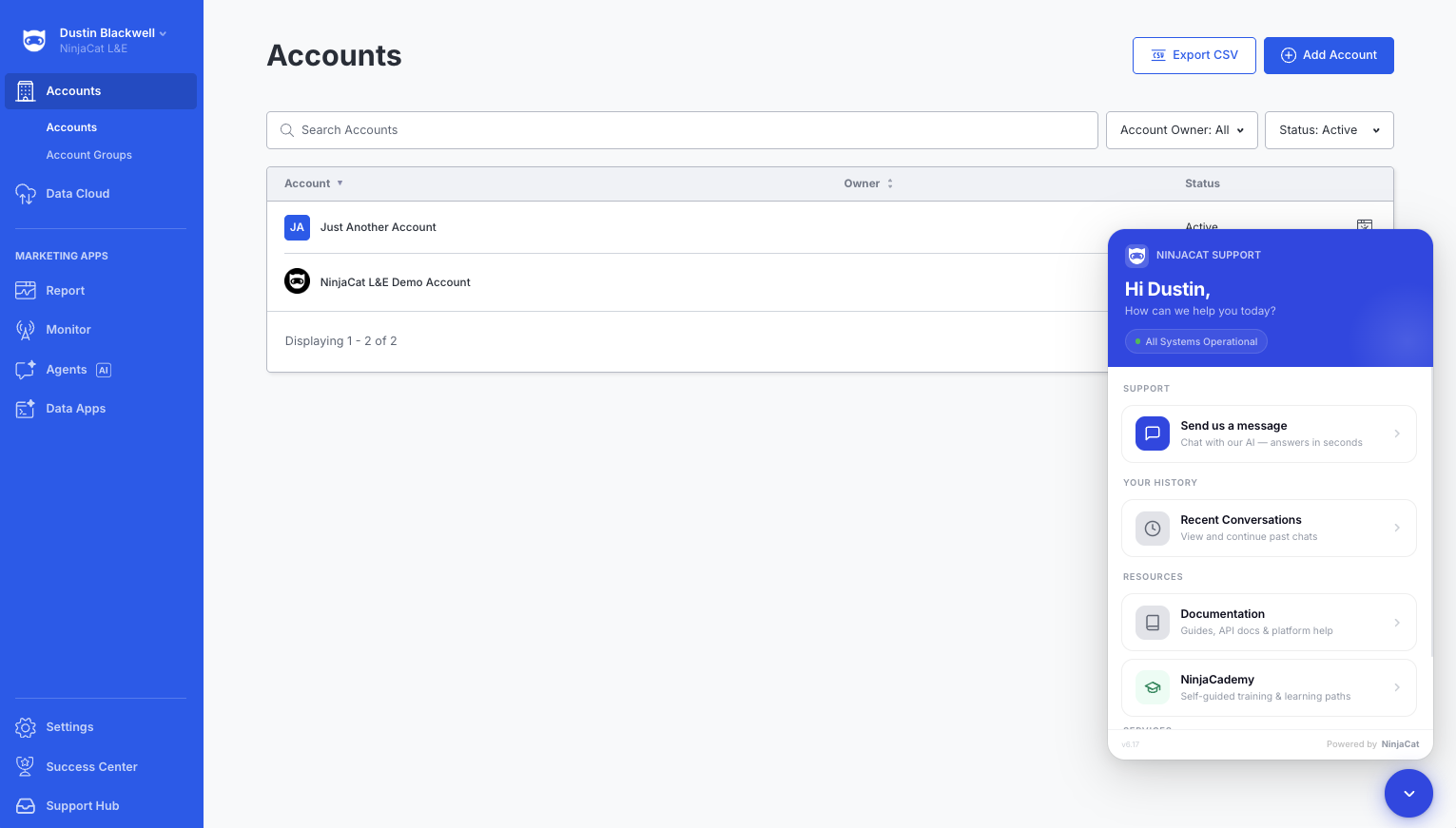1456x828 pixels.
Task: Click the Export CSV button
Action: point(1194,55)
